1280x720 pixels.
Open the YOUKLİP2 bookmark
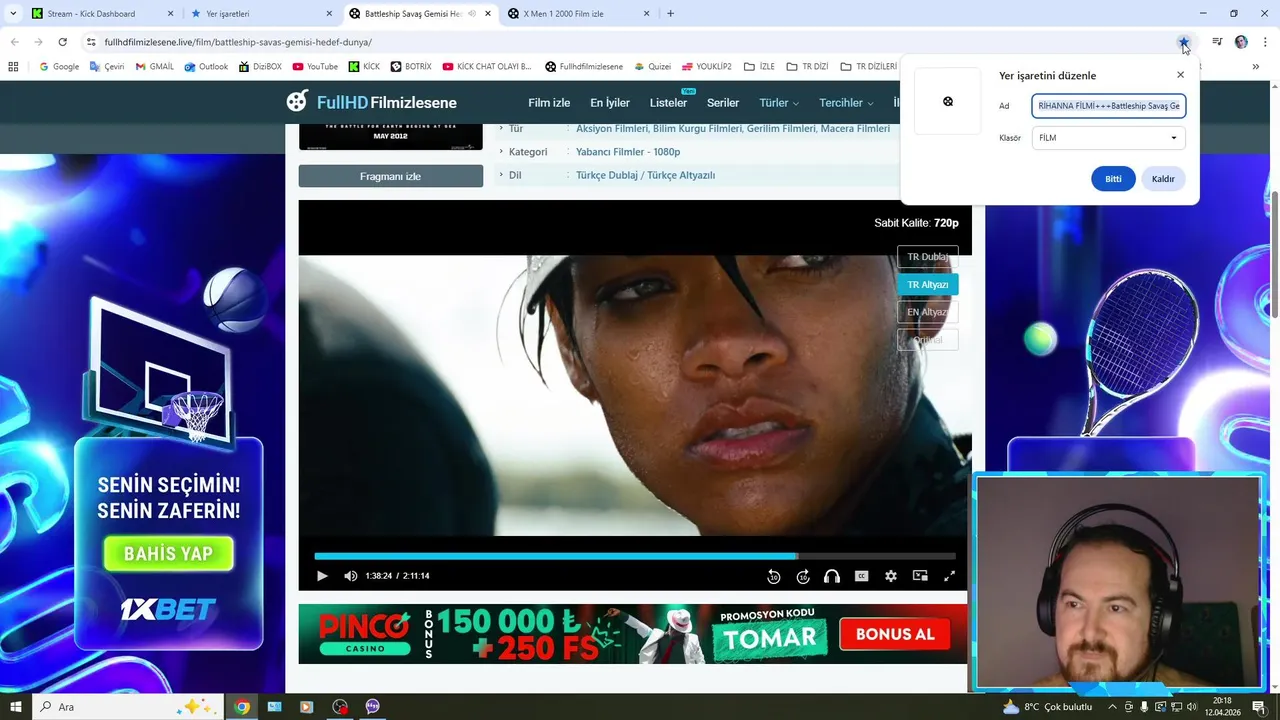[706, 67]
